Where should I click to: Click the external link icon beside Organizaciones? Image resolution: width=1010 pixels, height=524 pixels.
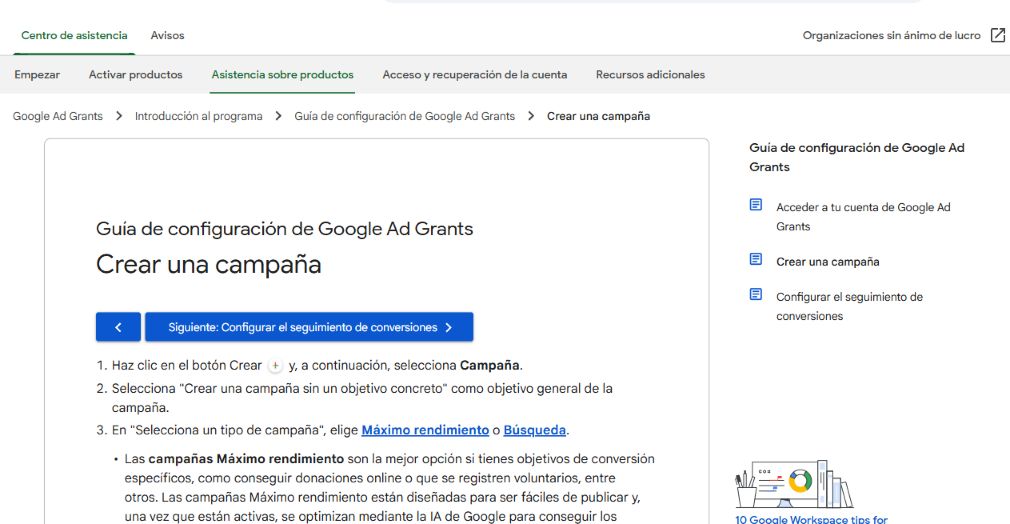coord(998,35)
